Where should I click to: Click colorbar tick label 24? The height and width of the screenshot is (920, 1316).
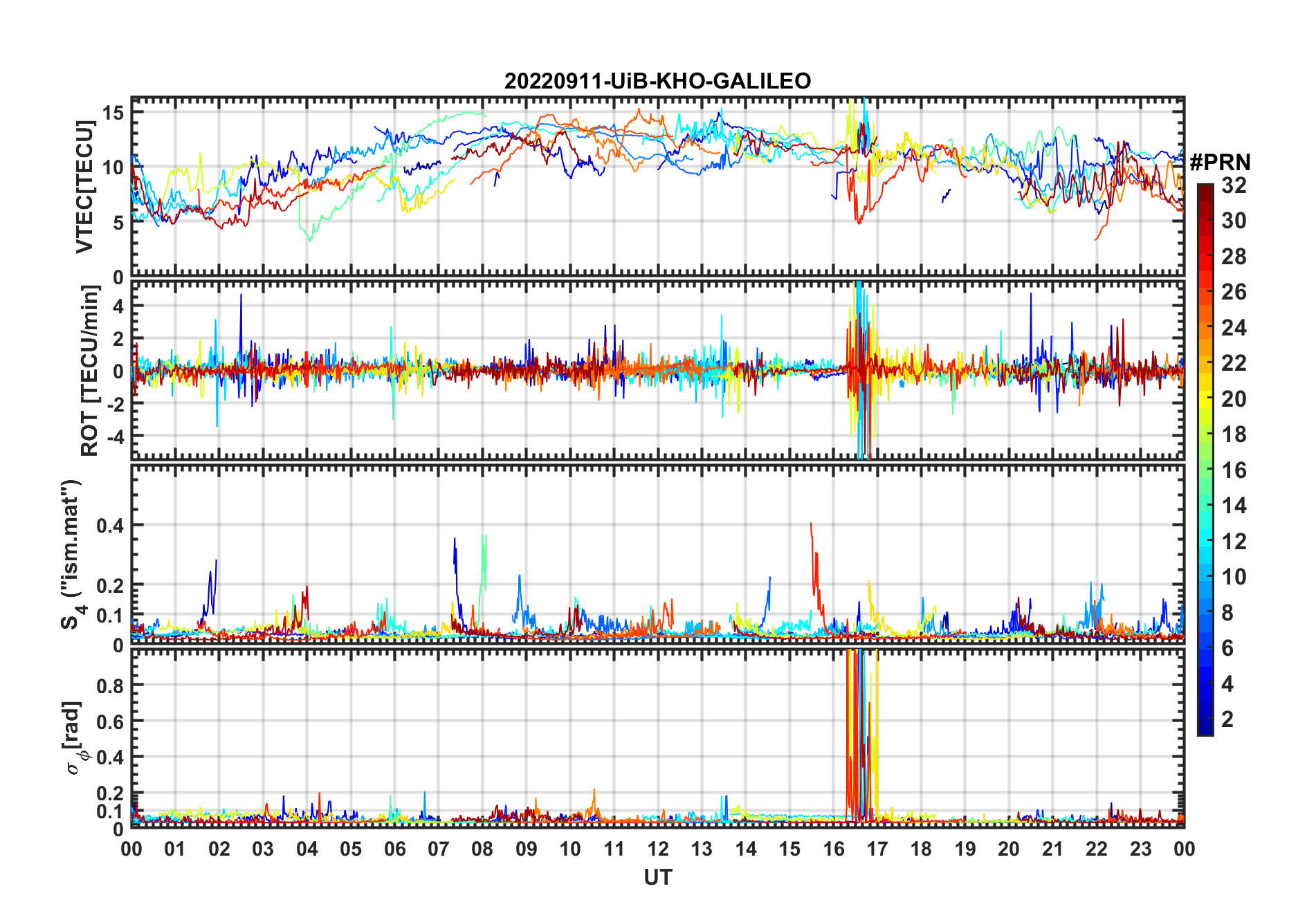(x=1234, y=327)
